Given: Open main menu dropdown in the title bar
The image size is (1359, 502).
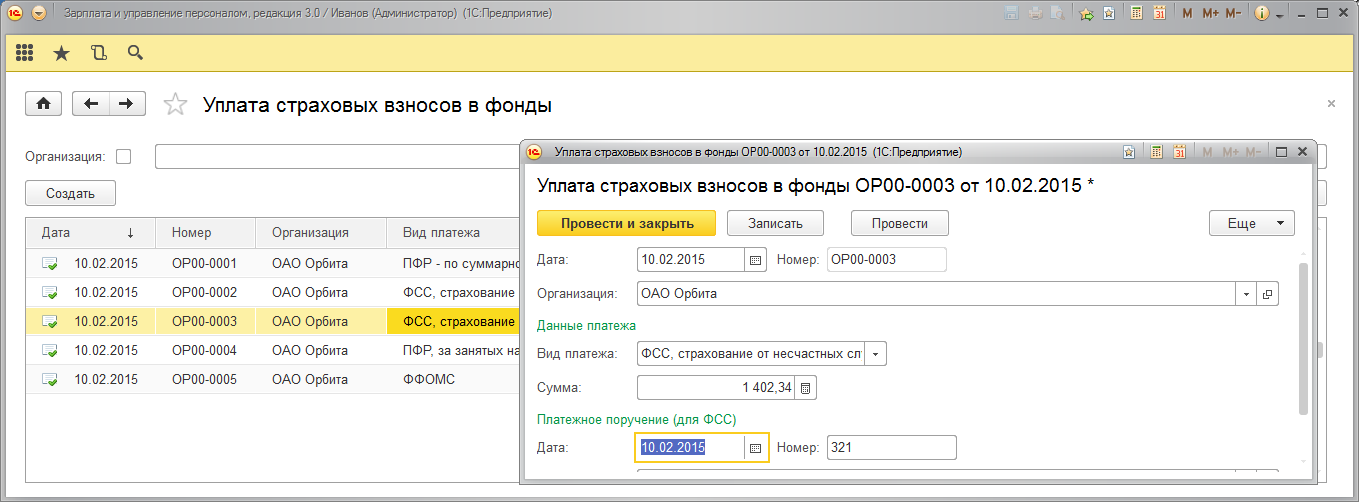Looking at the screenshot, I should point(39,14).
